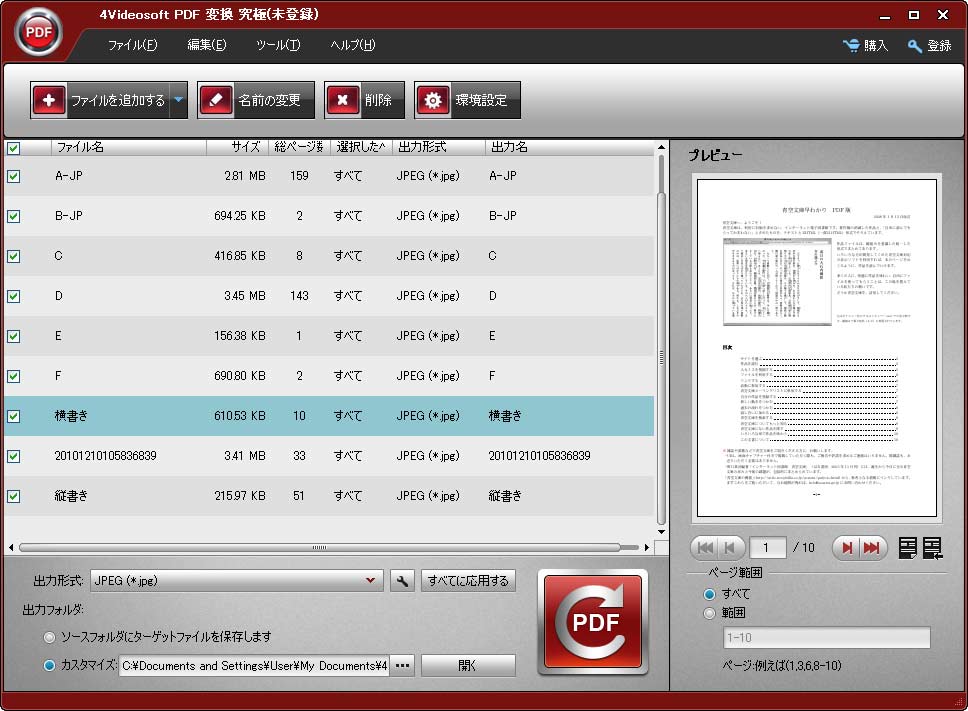Choose save to source folder option
Viewport: 968px width, 711px height.
[50, 637]
